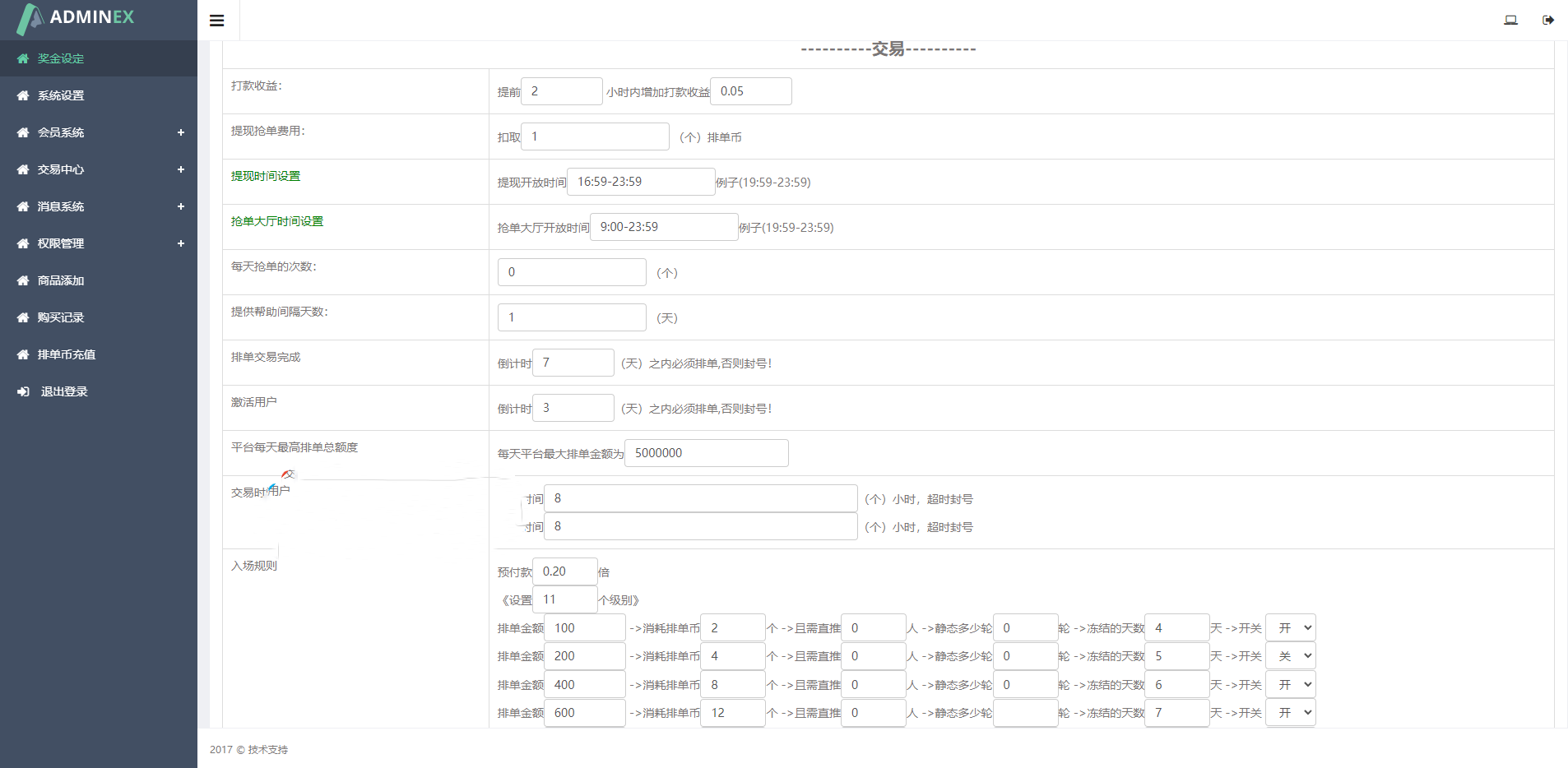This screenshot has height=768, width=1568.
Task: Click the 抢单大厅时间设置 green link
Action: coord(277,221)
